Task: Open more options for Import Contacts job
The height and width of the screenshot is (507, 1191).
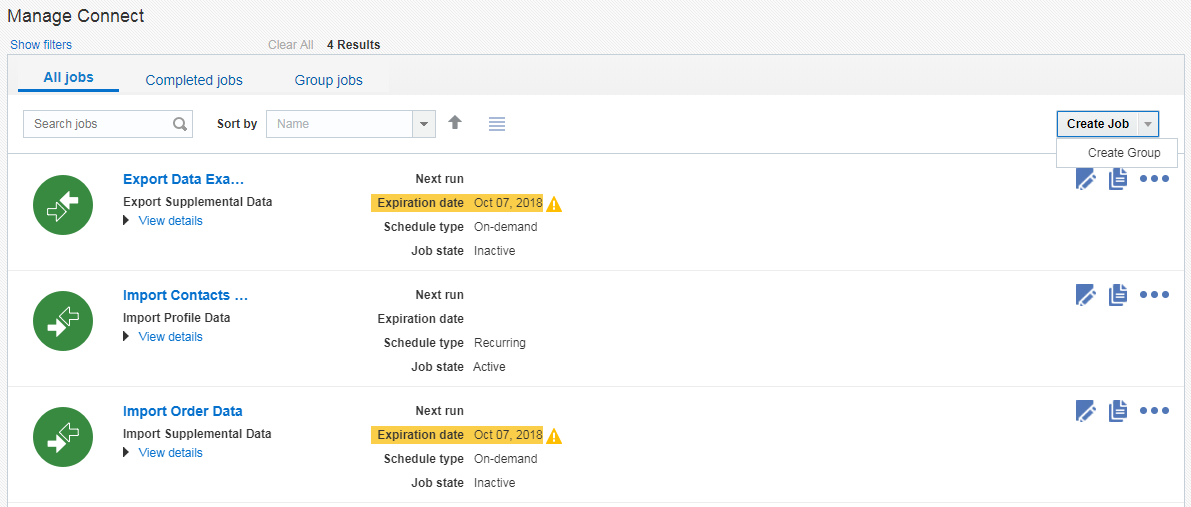Action: pyautogui.click(x=1154, y=295)
